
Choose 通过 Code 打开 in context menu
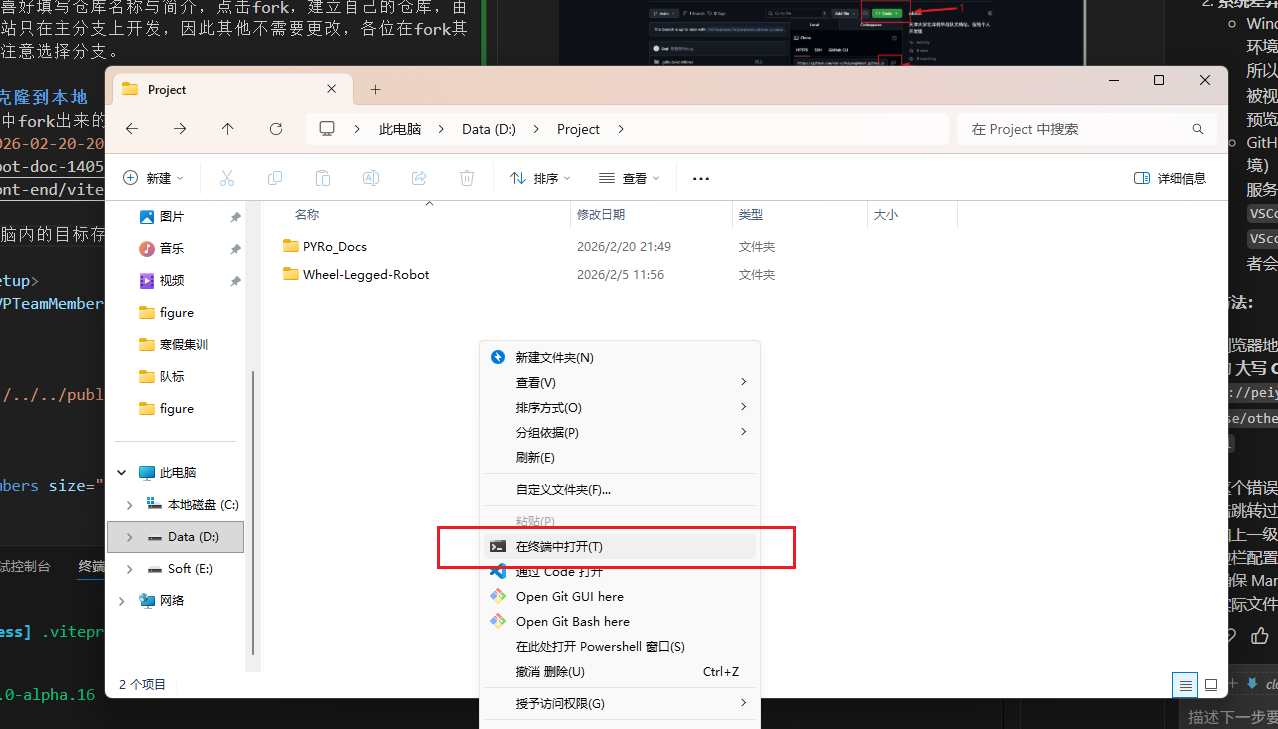point(620,571)
